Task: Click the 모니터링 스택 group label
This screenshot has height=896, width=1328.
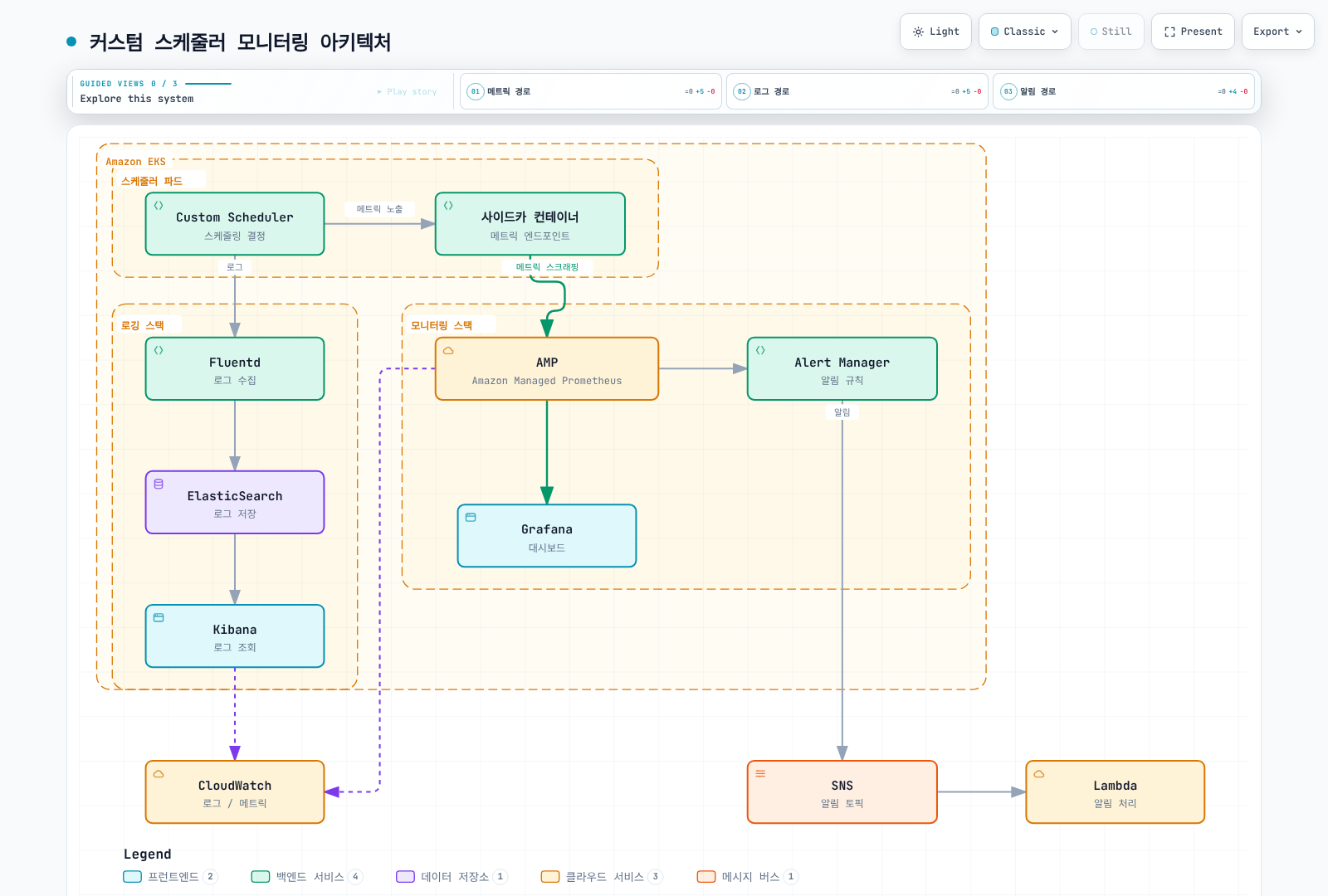Action: point(442,325)
